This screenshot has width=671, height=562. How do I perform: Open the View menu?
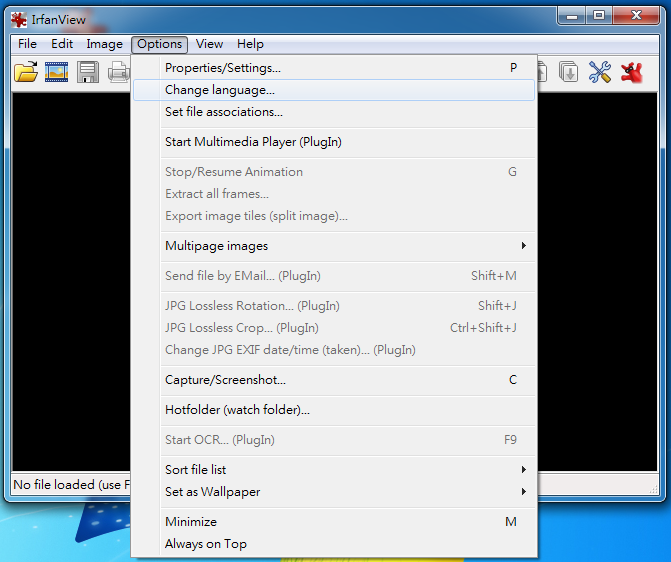point(209,44)
